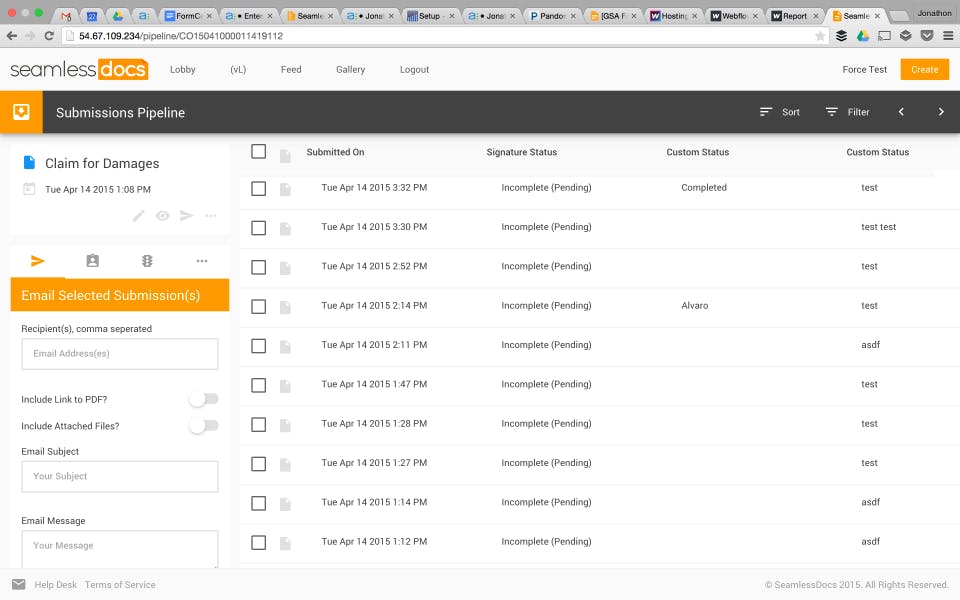Viewport: 960px width, 600px height.
Task: Click the envelope icon in footer
Action: [x=19, y=585]
